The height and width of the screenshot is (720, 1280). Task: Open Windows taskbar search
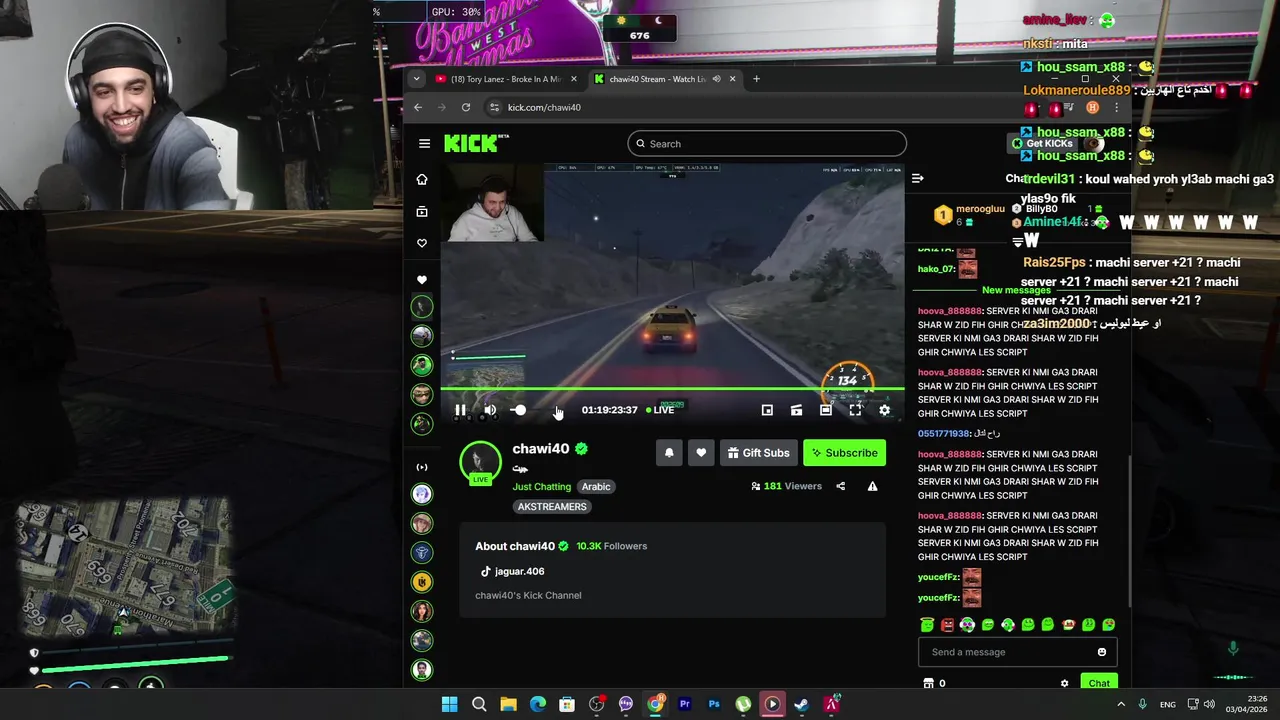[479, 704]
